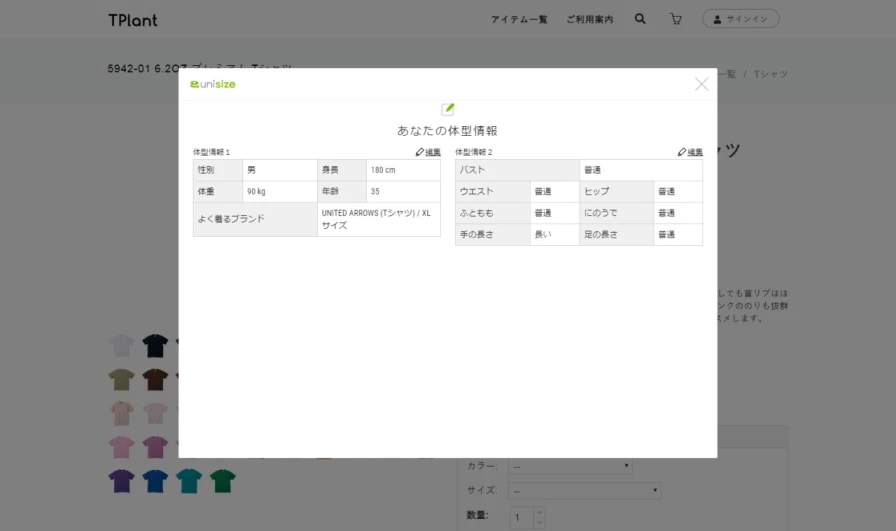Open the search magnifier icon in the header

(640, 19)
